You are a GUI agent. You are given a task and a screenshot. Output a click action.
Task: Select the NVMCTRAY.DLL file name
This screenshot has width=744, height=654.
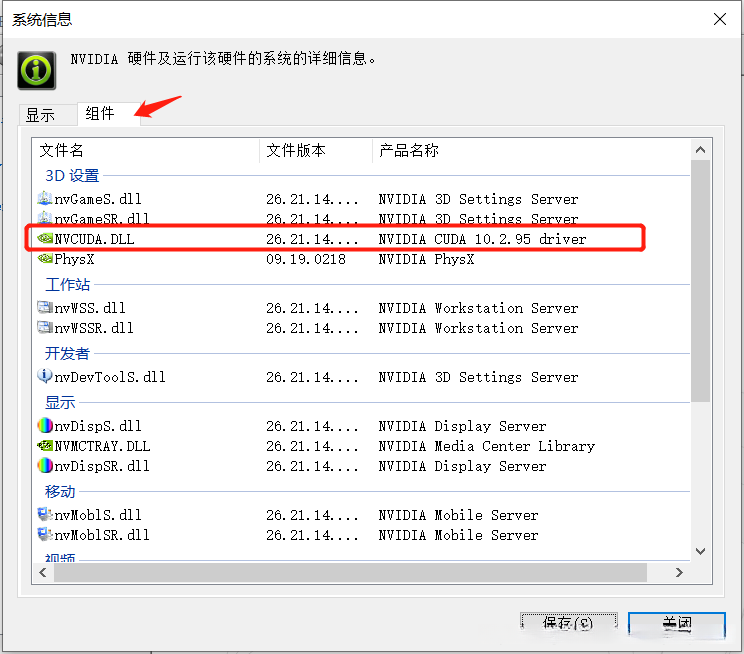(x=102, y=446)
